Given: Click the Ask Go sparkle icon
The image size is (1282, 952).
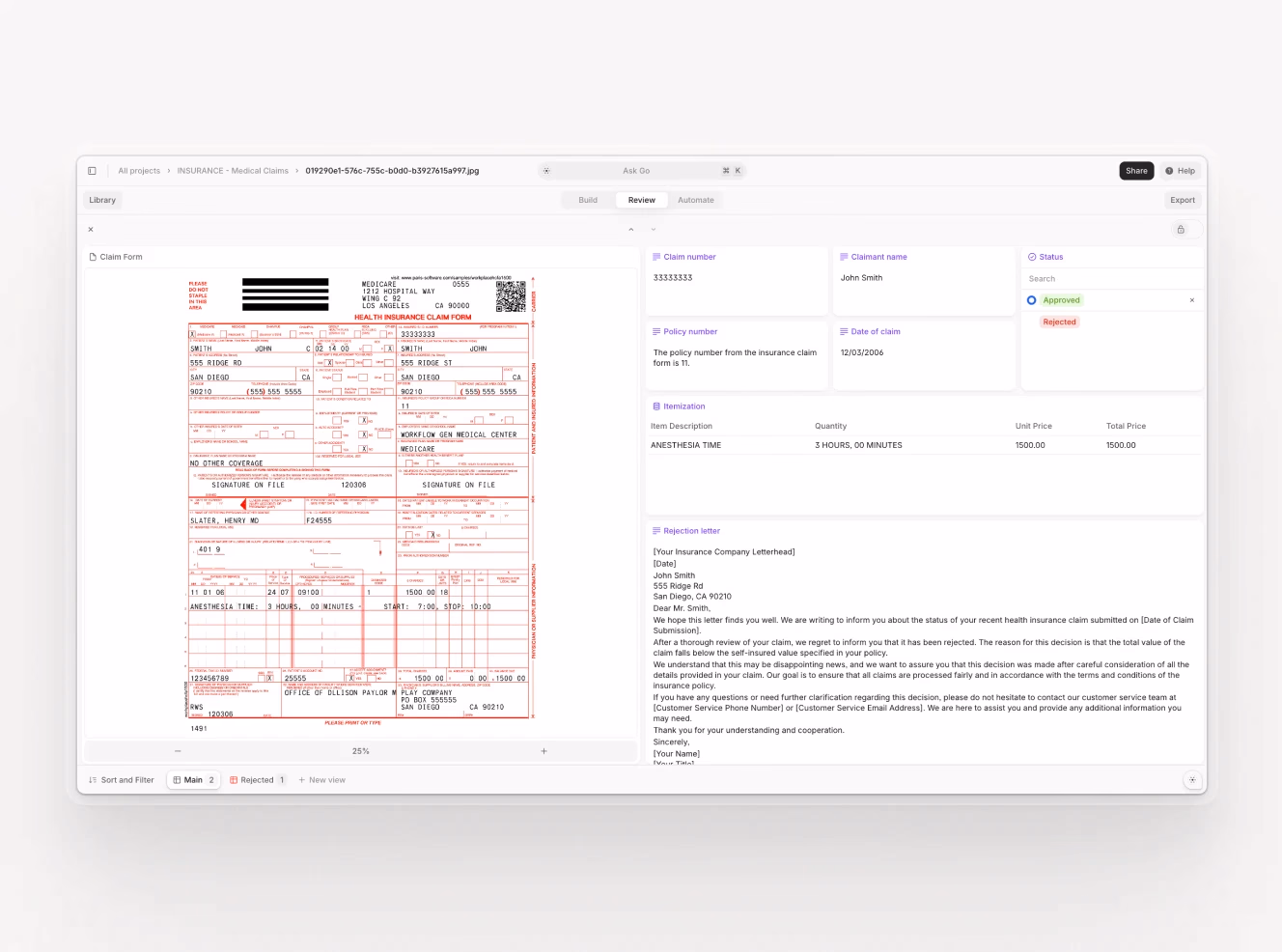Looking at the screenshot, I should coord(546,171).
